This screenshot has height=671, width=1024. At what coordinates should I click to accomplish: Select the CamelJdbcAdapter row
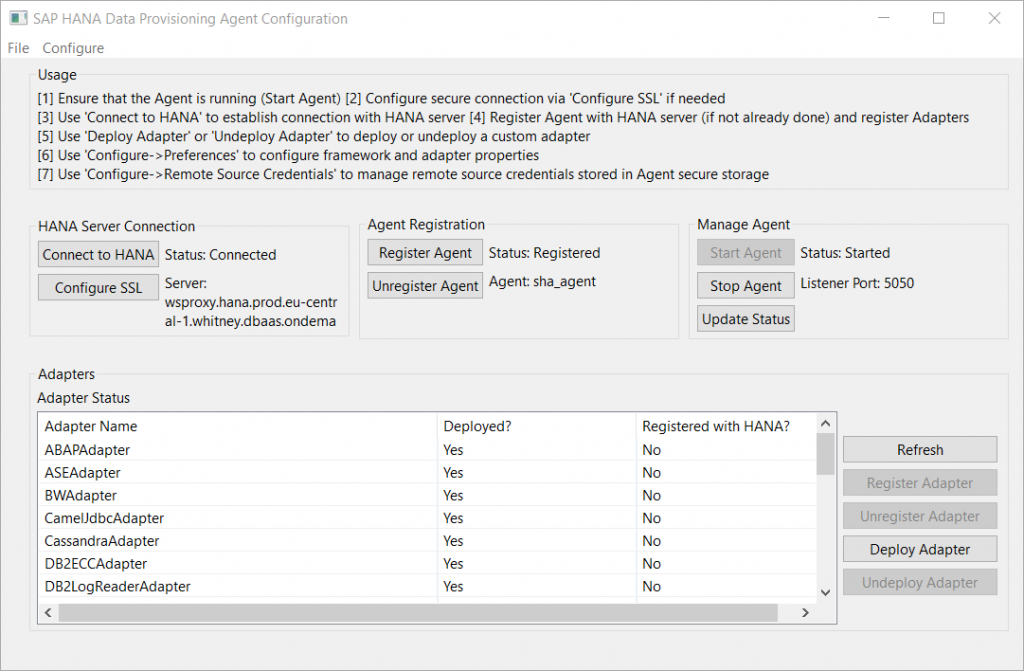tap(427, 518)
